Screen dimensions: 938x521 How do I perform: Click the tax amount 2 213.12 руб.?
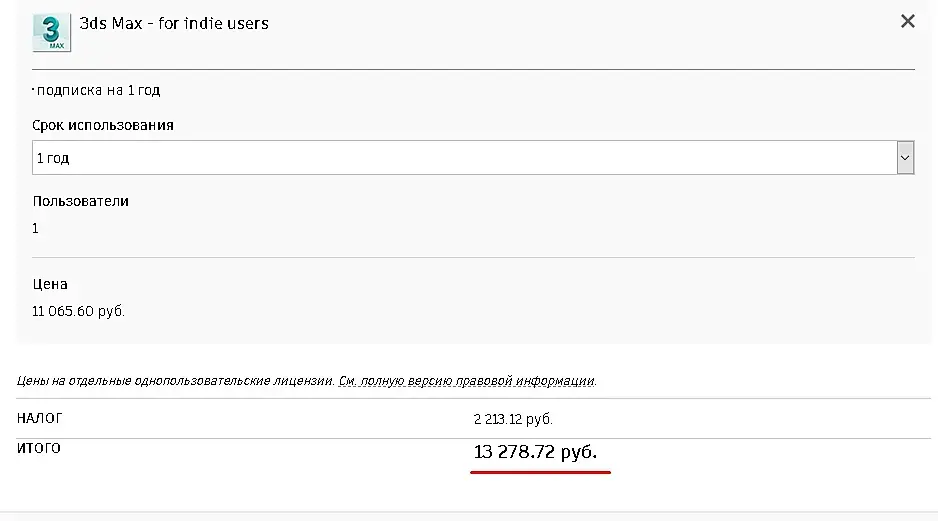(513, 419)
